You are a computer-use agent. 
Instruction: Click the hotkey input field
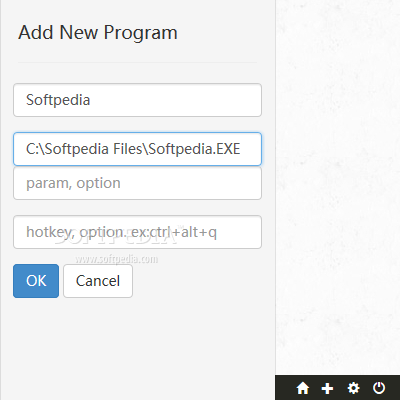137,232
